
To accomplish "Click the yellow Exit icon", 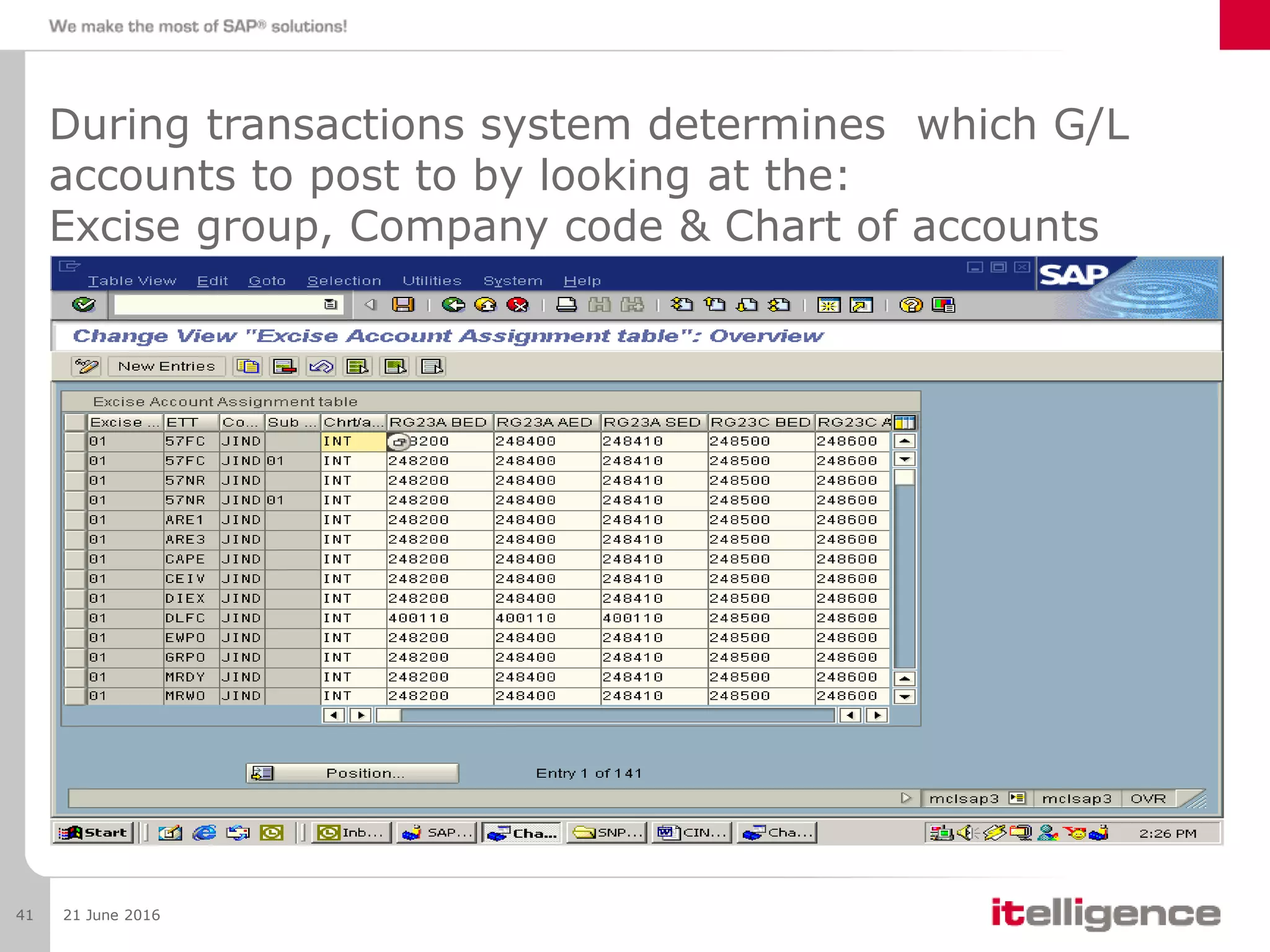I will click(x=486, y=304).
